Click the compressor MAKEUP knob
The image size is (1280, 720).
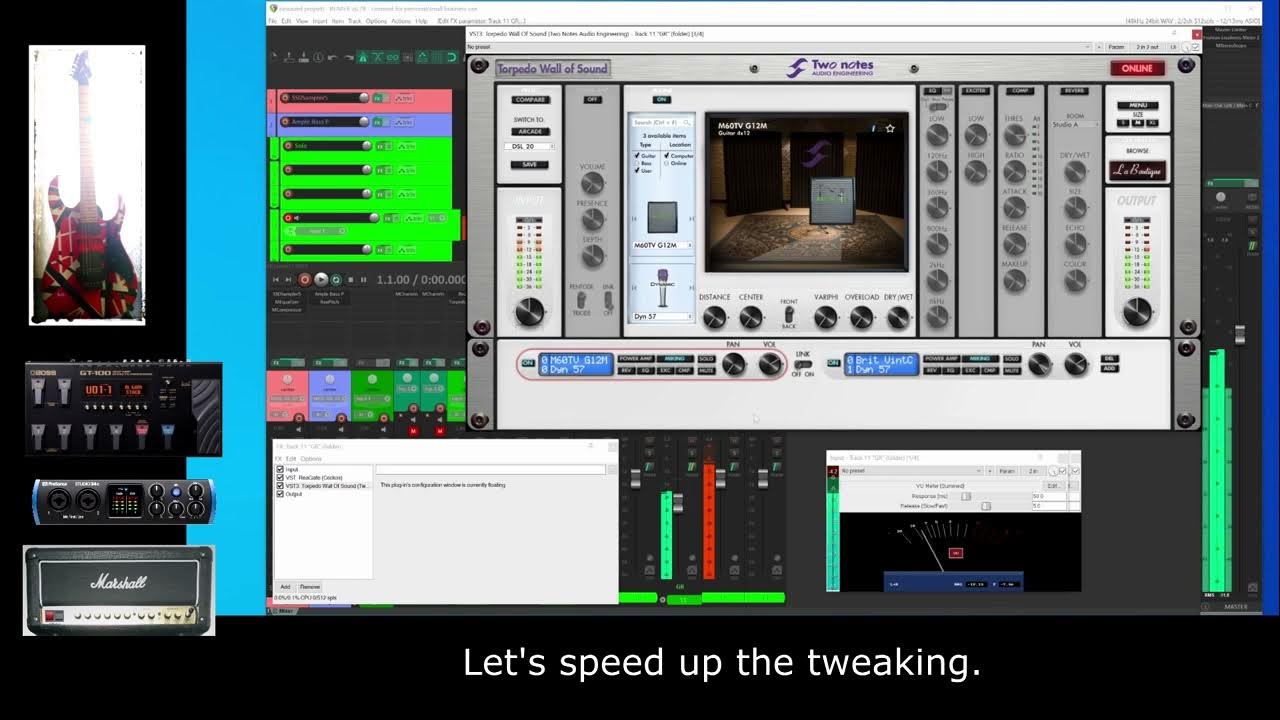[1015, 281]
